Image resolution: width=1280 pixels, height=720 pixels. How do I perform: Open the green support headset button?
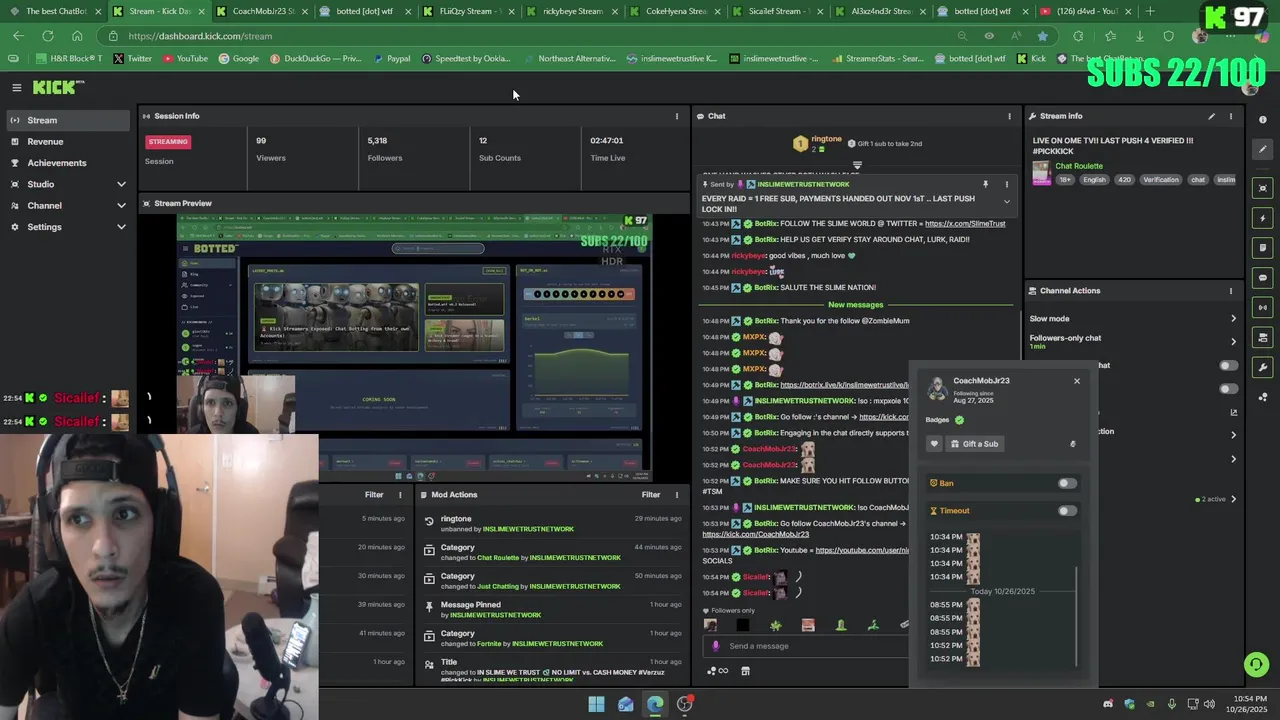coord(1255,664)
